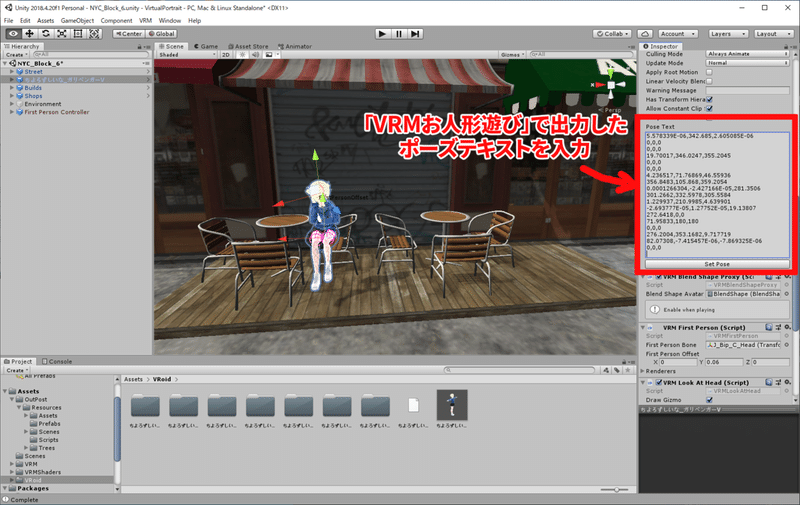Open the cloud services icon

click(645, 34)
